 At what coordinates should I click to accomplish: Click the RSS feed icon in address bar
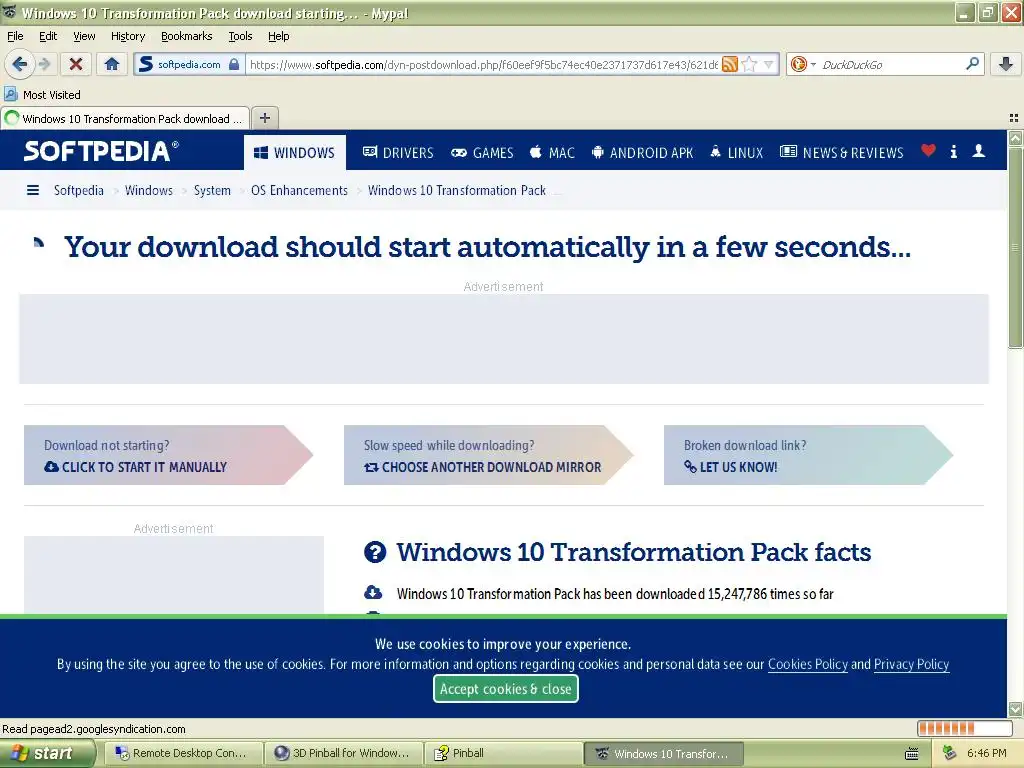pyautogui.click(x=729, y=64)
